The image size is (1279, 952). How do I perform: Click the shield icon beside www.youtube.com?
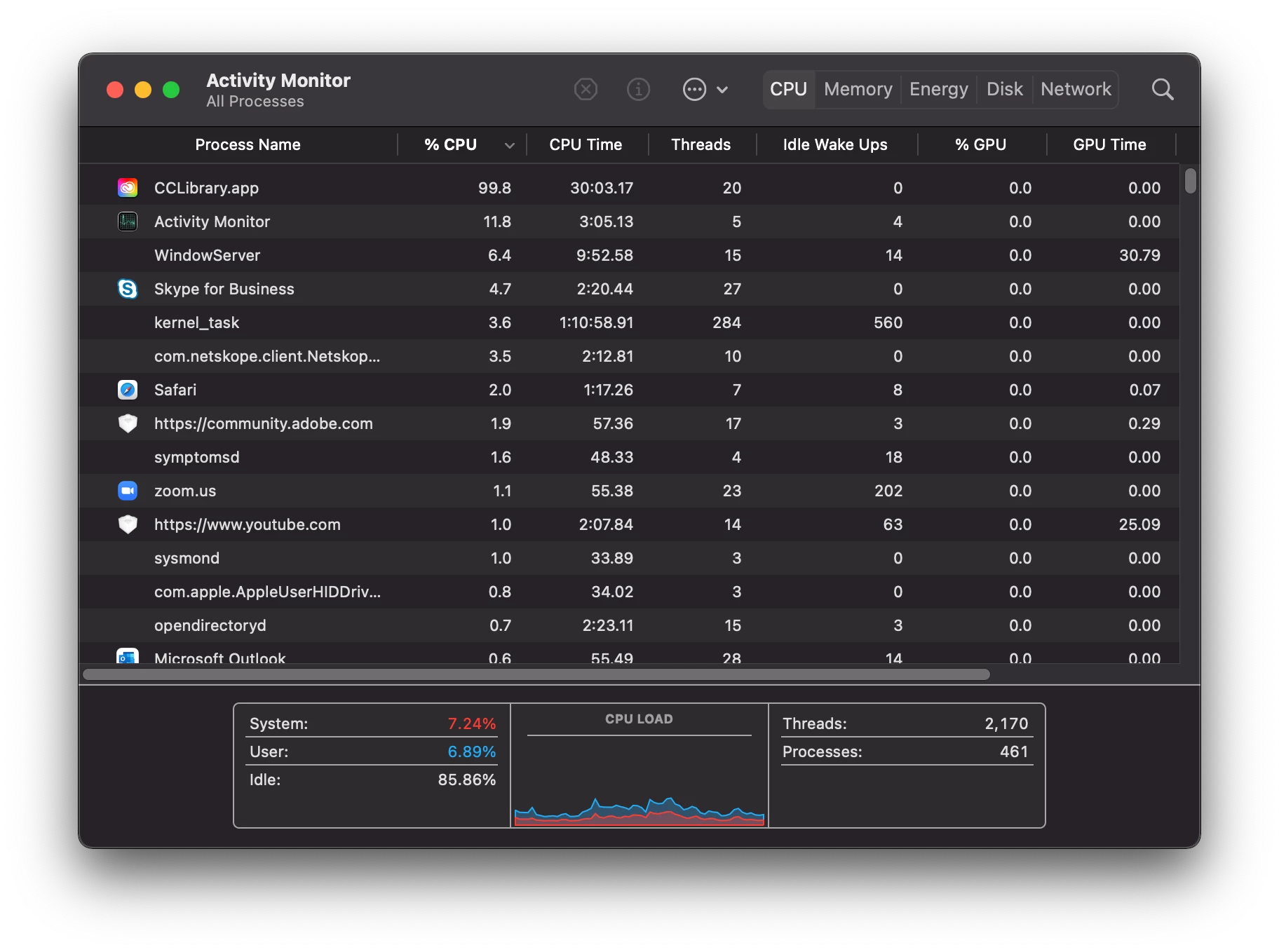[128, 524]
